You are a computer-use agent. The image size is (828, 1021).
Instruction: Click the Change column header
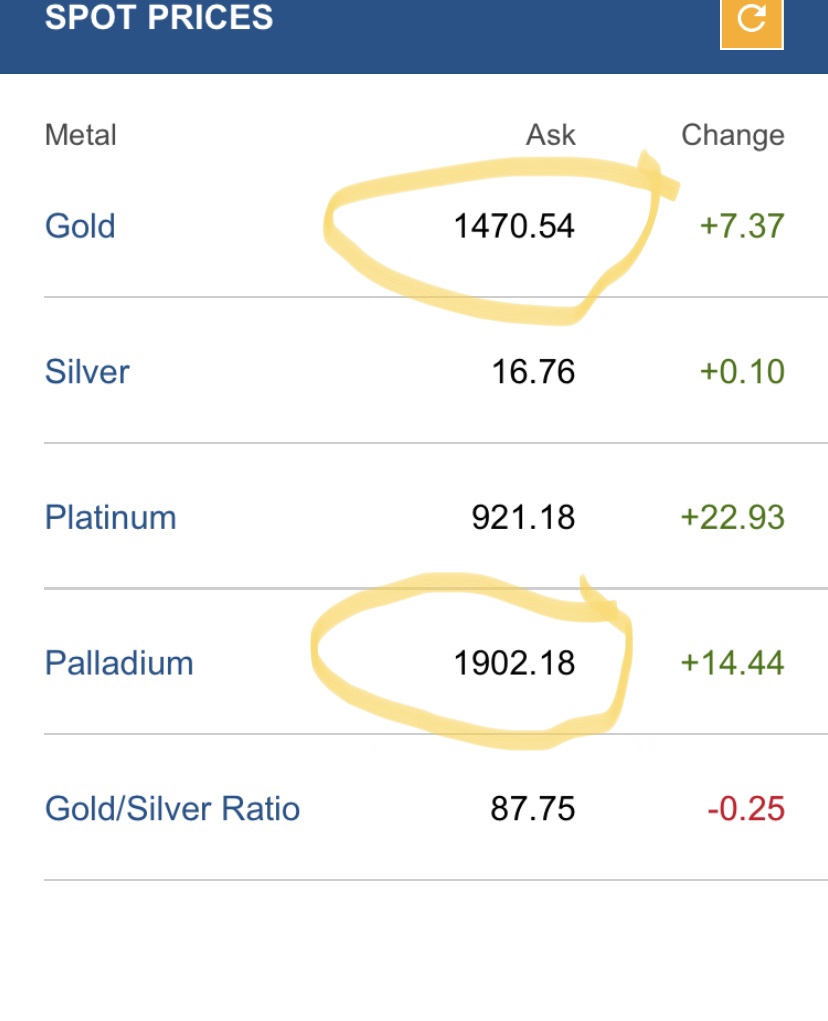pyautogui.click(x=733, y=136)
